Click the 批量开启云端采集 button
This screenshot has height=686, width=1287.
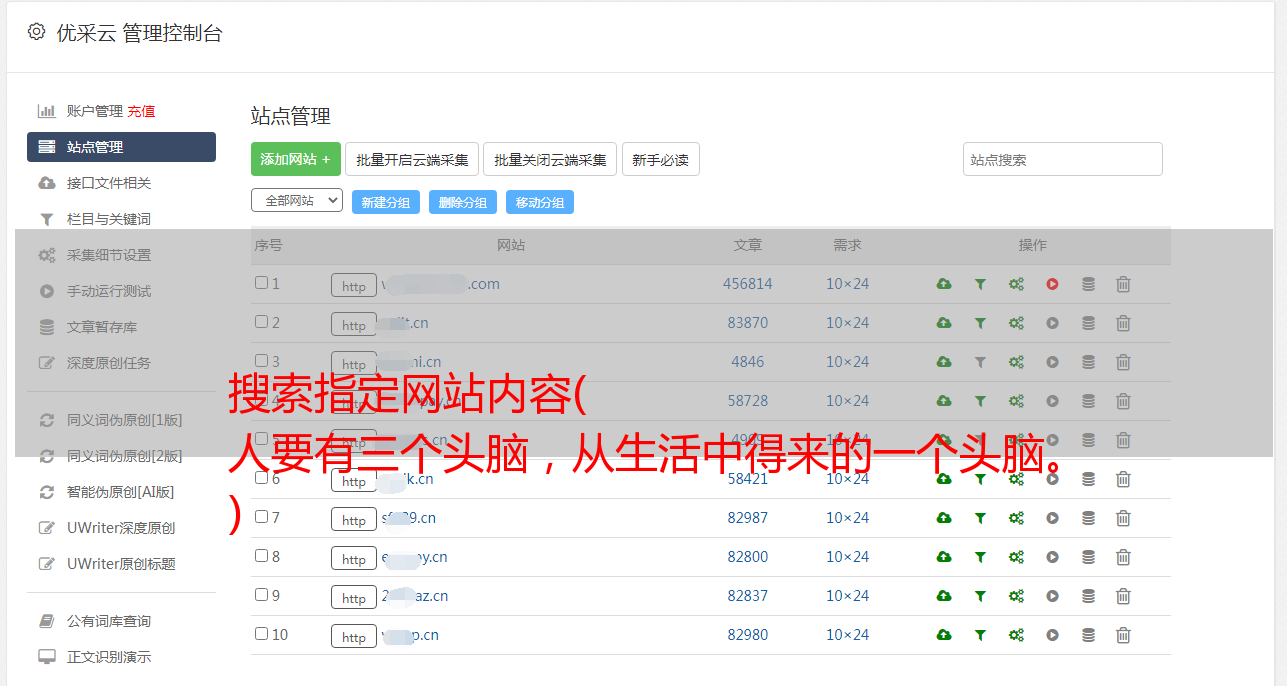pos(412,159)
